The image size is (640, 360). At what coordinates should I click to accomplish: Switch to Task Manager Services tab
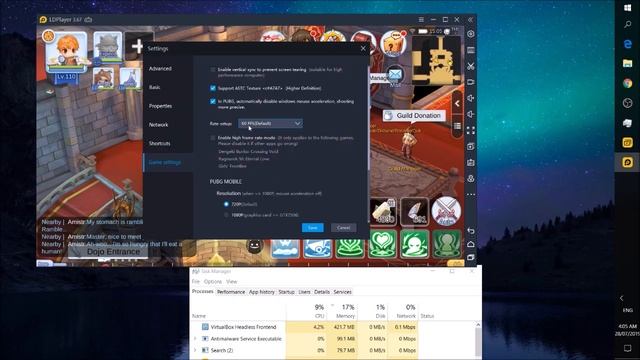tap(342, 292)
